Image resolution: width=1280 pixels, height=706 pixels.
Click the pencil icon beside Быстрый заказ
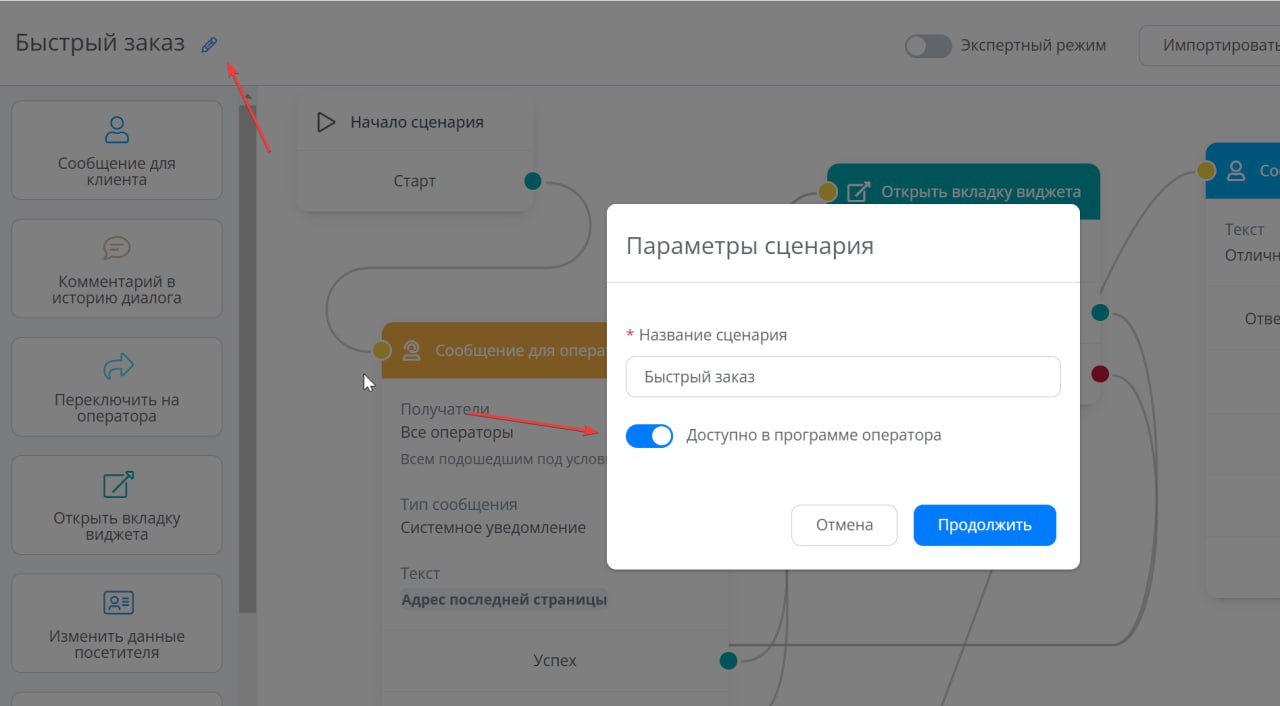[209, 44]
